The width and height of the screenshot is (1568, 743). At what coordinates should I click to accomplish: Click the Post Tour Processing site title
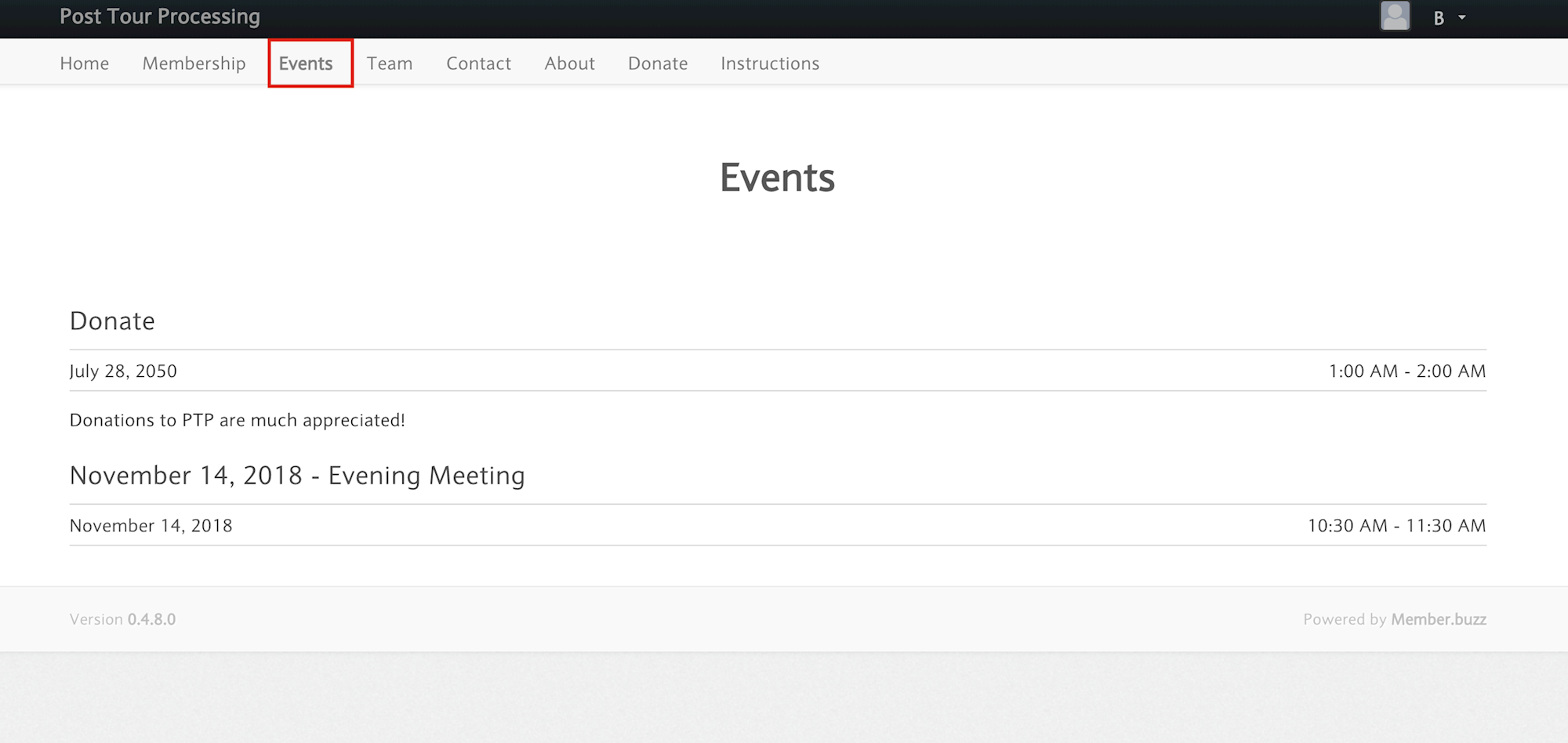pyautogui.click(x=160, y=16)
